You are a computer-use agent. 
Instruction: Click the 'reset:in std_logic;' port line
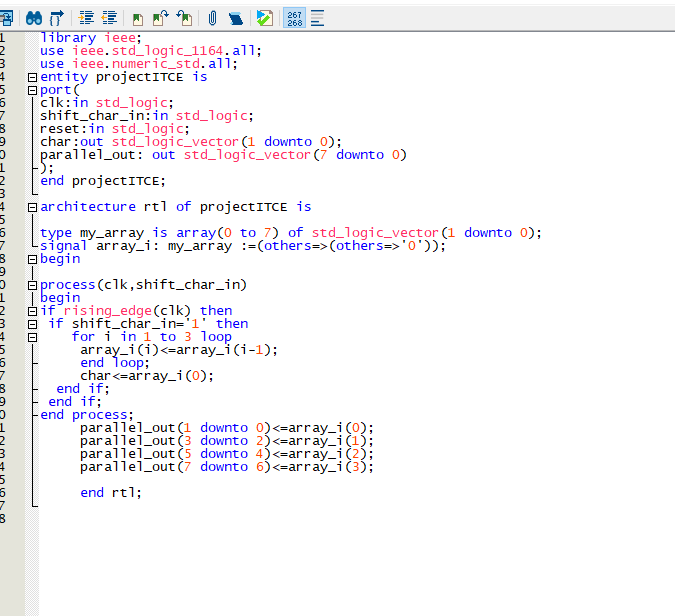click(115, 129)
